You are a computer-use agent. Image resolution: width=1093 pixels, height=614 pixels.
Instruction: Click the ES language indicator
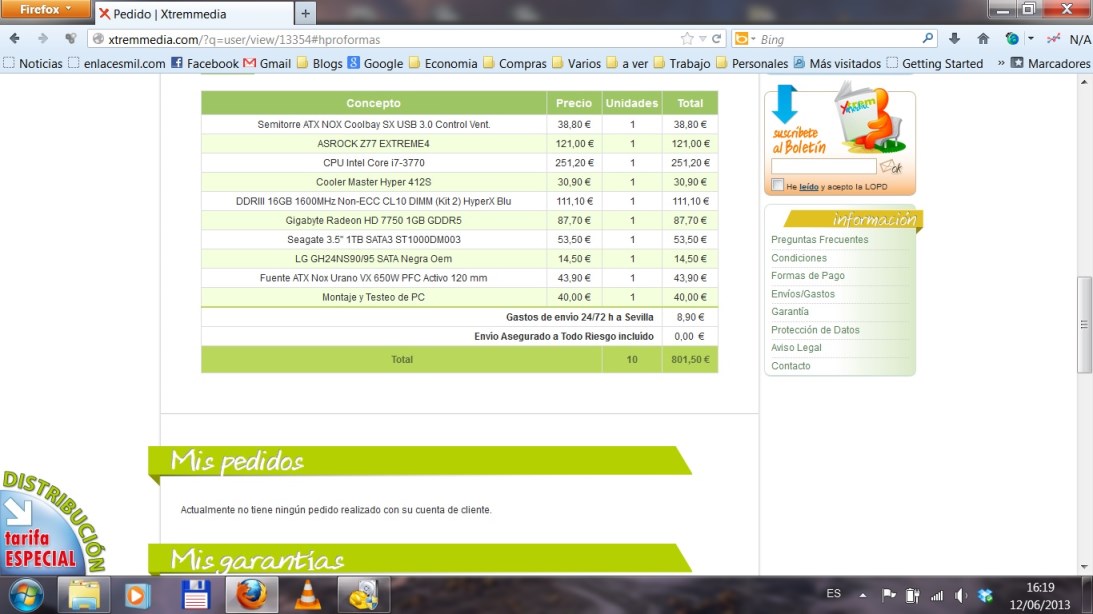pos(833,594)
